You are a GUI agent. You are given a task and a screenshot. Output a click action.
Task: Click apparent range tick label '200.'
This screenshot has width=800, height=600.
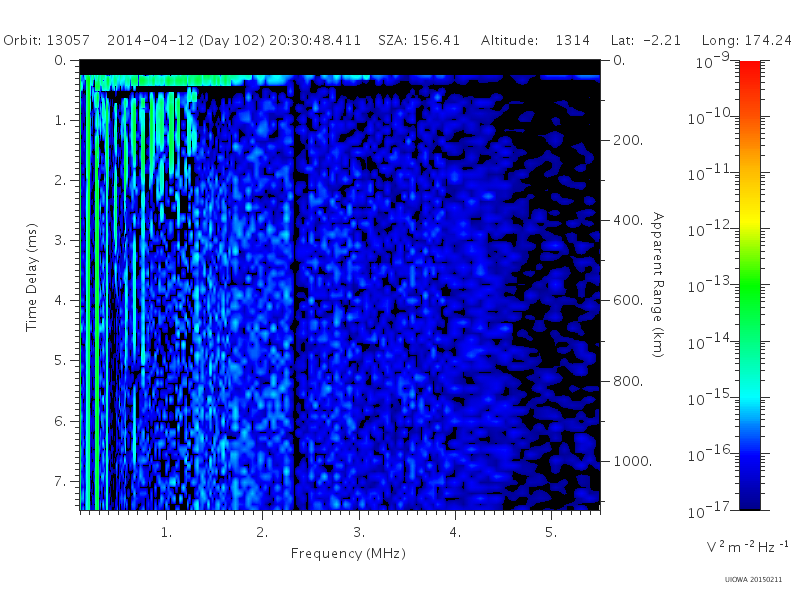(628, 140)
